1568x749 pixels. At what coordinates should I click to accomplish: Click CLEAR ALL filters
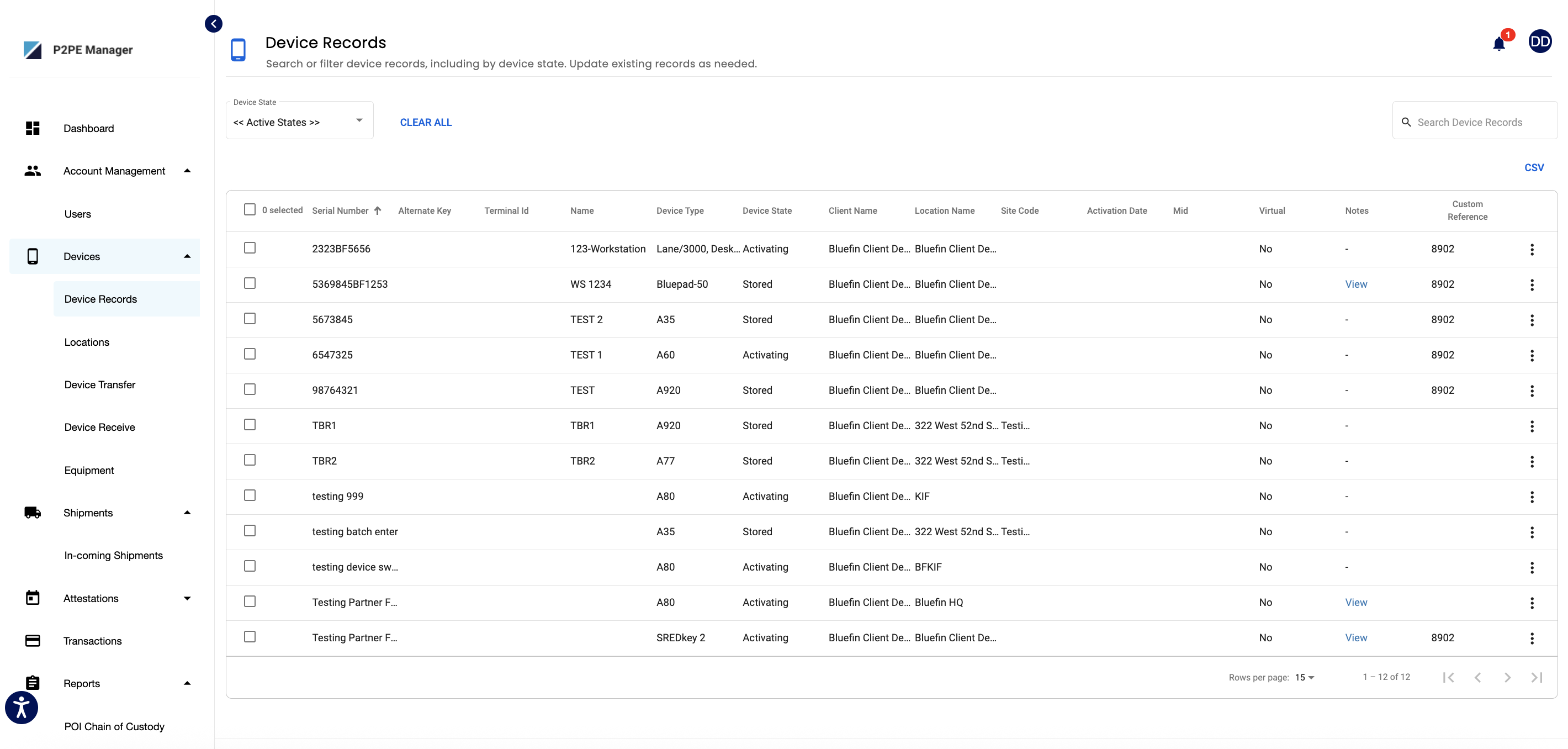(x=426, y=123)
